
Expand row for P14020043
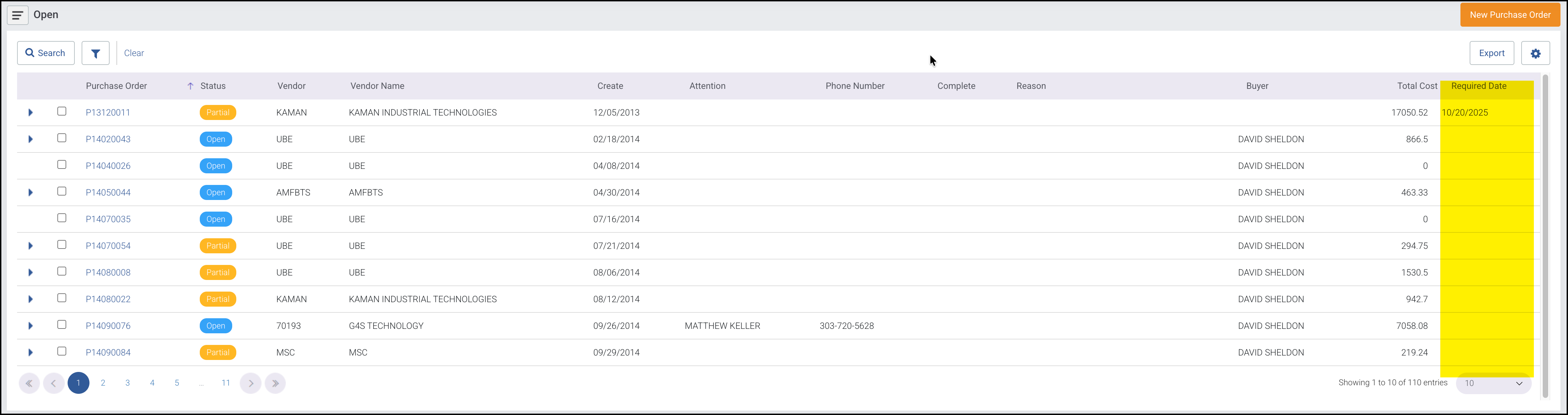[x=30, y=139]
